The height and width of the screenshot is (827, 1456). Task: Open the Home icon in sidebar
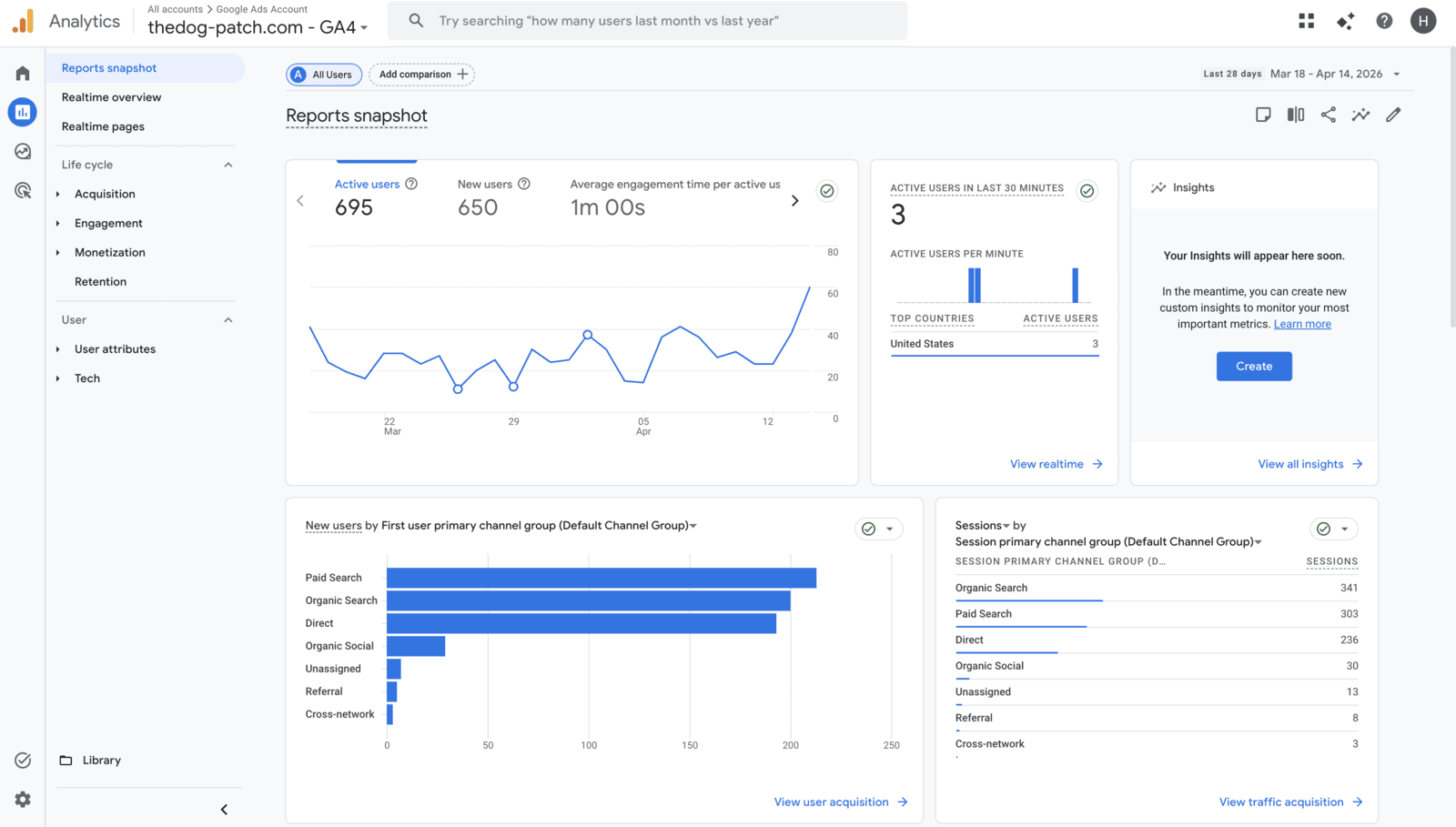[23, 73]
